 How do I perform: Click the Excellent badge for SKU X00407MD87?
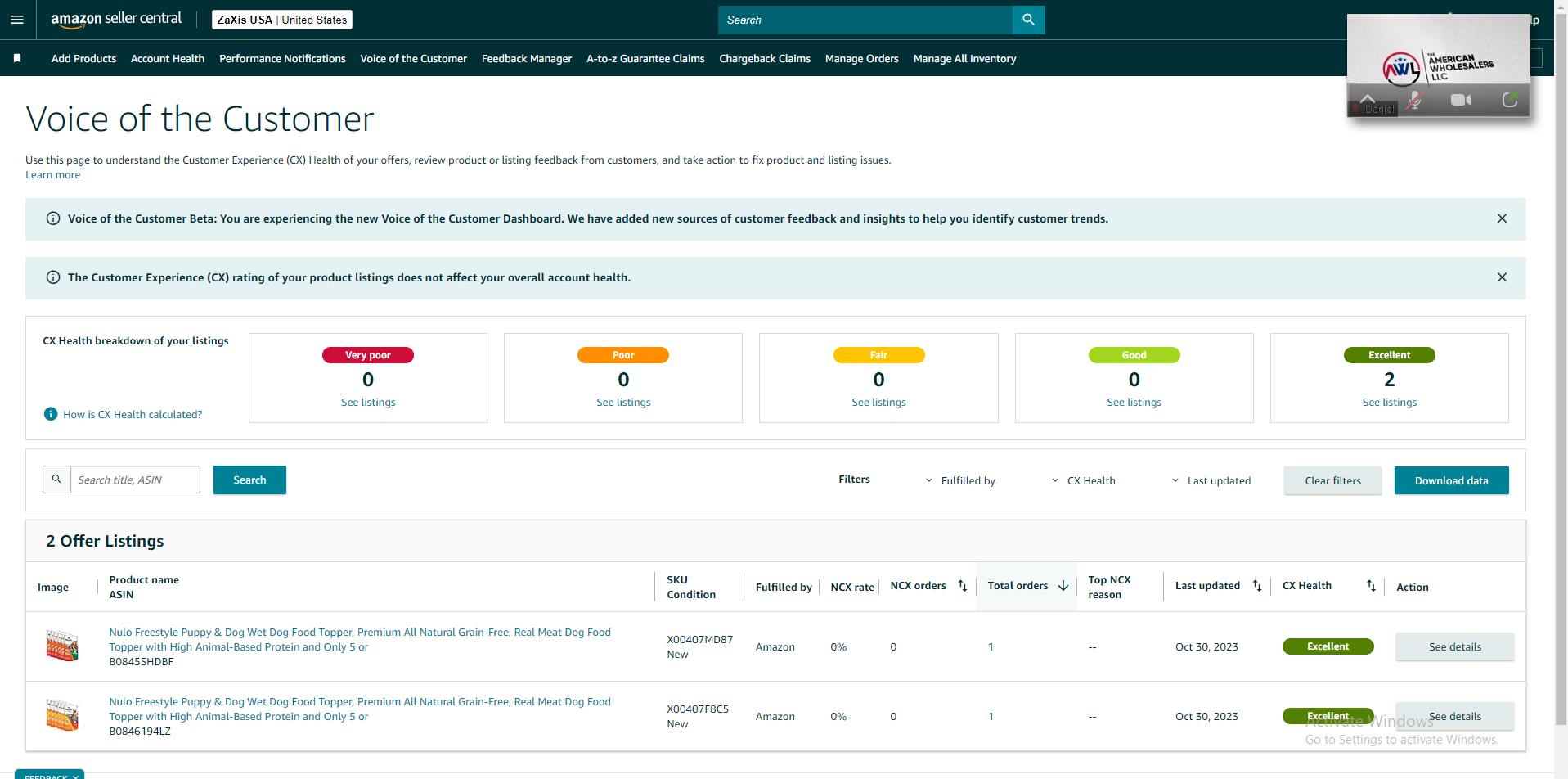tap(1328, 646)
